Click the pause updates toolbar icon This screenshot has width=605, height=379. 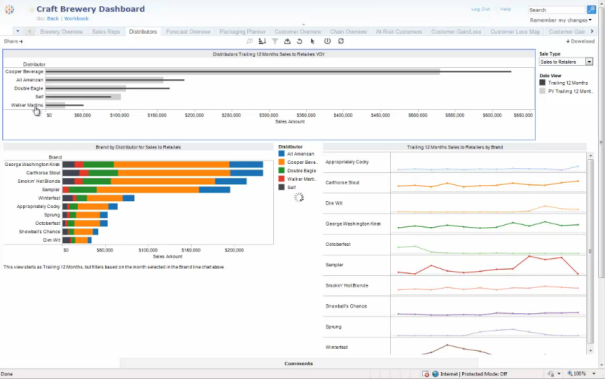pyautogui.click(x=327, y=41)
